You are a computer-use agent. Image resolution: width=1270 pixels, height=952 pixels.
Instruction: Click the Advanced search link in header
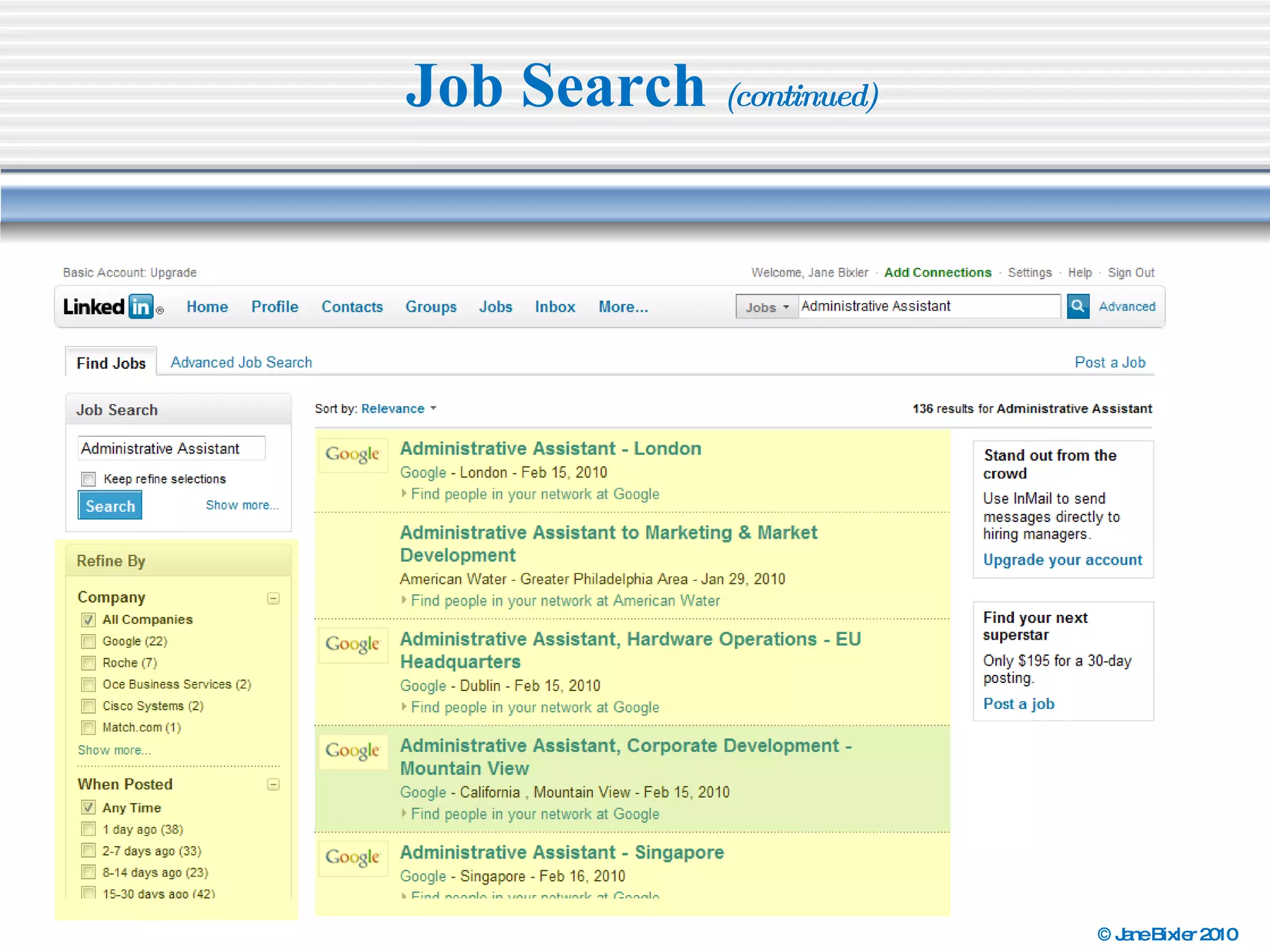pos(1127,306)
